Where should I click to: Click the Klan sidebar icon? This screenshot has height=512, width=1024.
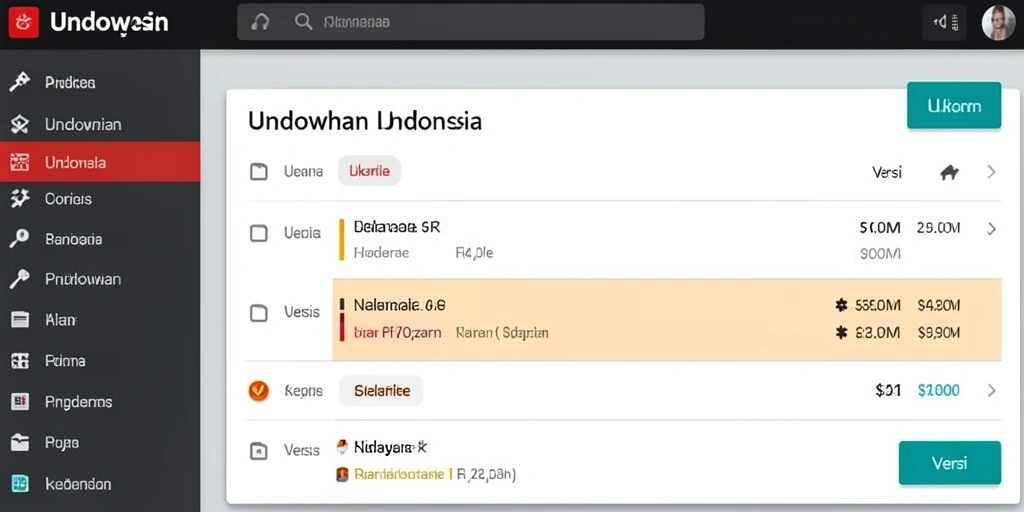[x=20, y=320]
